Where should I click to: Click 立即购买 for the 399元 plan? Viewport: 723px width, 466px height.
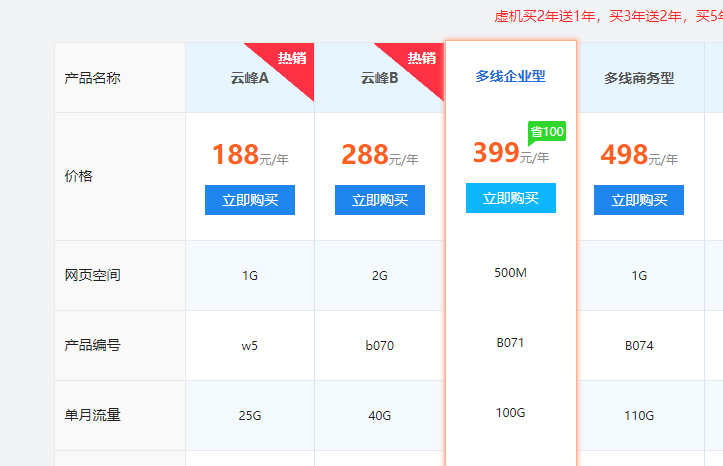click(510, 198)
